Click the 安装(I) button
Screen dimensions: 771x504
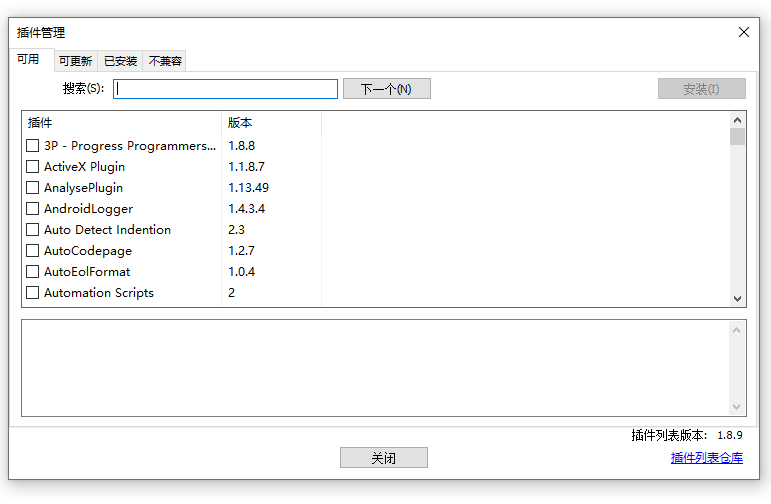[702, 89]
